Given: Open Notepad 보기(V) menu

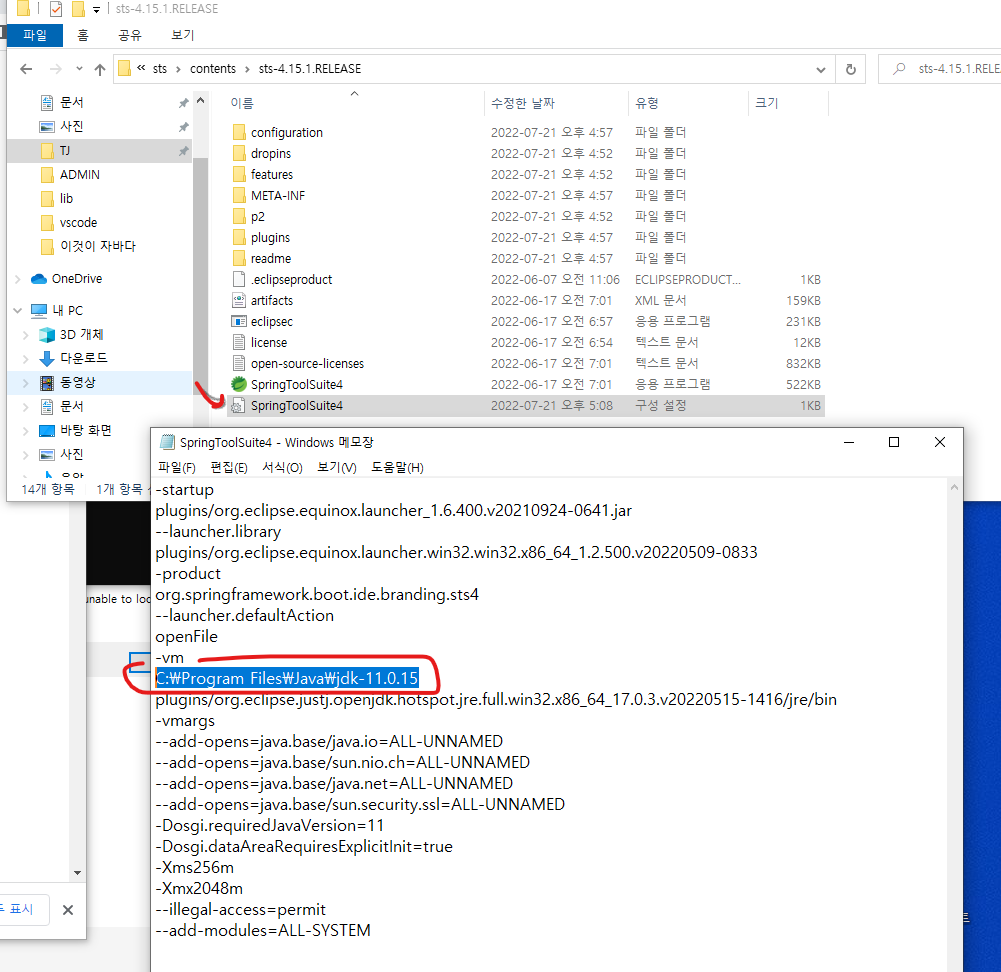Looking at the screenshot, I should 337,468.
